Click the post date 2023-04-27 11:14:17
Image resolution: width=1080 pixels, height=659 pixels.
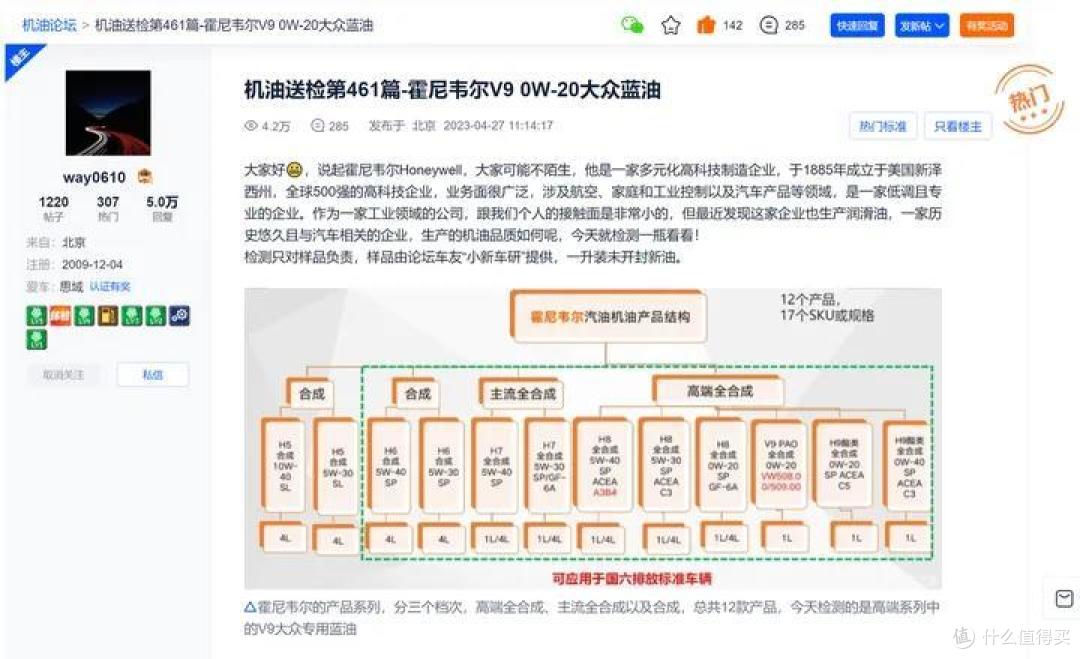(x=498, y=125)
